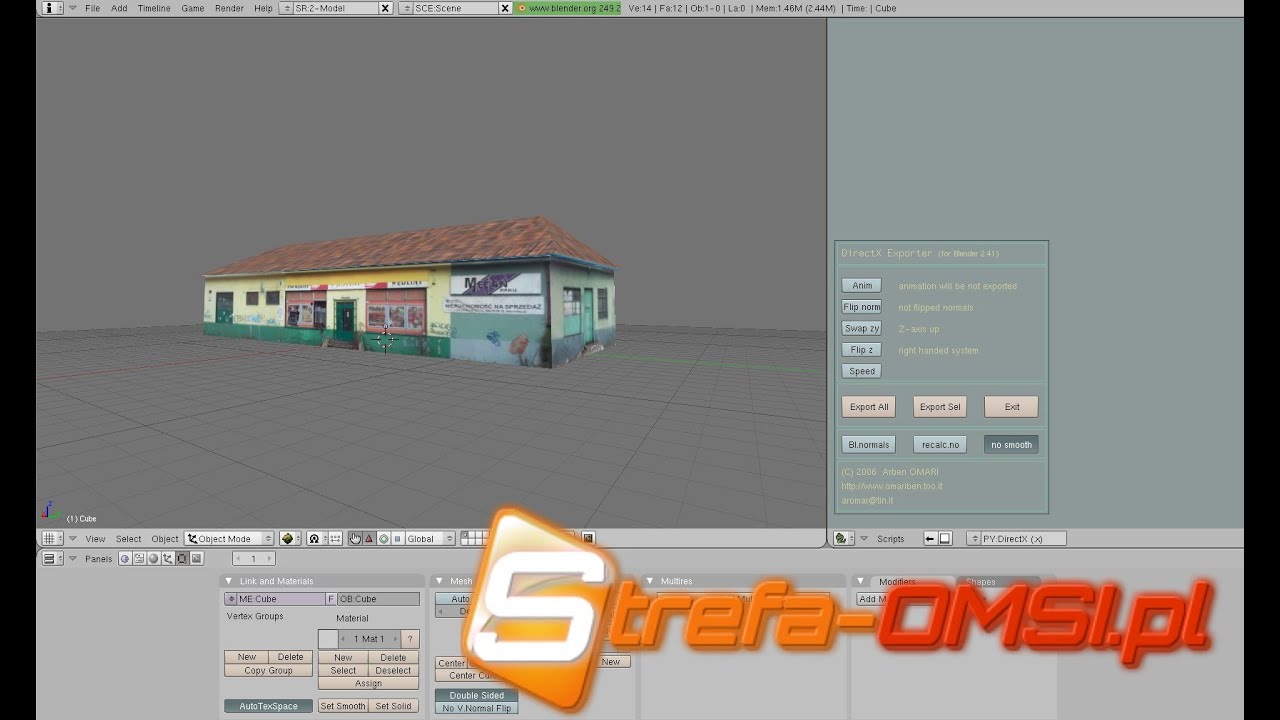
Task: Click the Export All button
Action: pos(869,407)
